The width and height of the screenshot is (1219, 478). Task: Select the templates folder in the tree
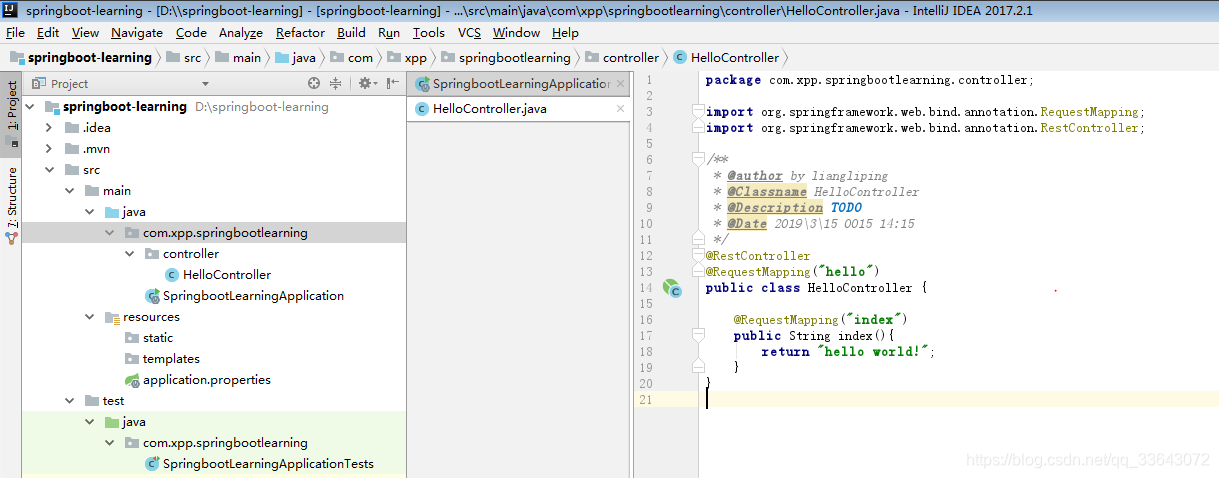pyautogui.click(x=171, y=359)
